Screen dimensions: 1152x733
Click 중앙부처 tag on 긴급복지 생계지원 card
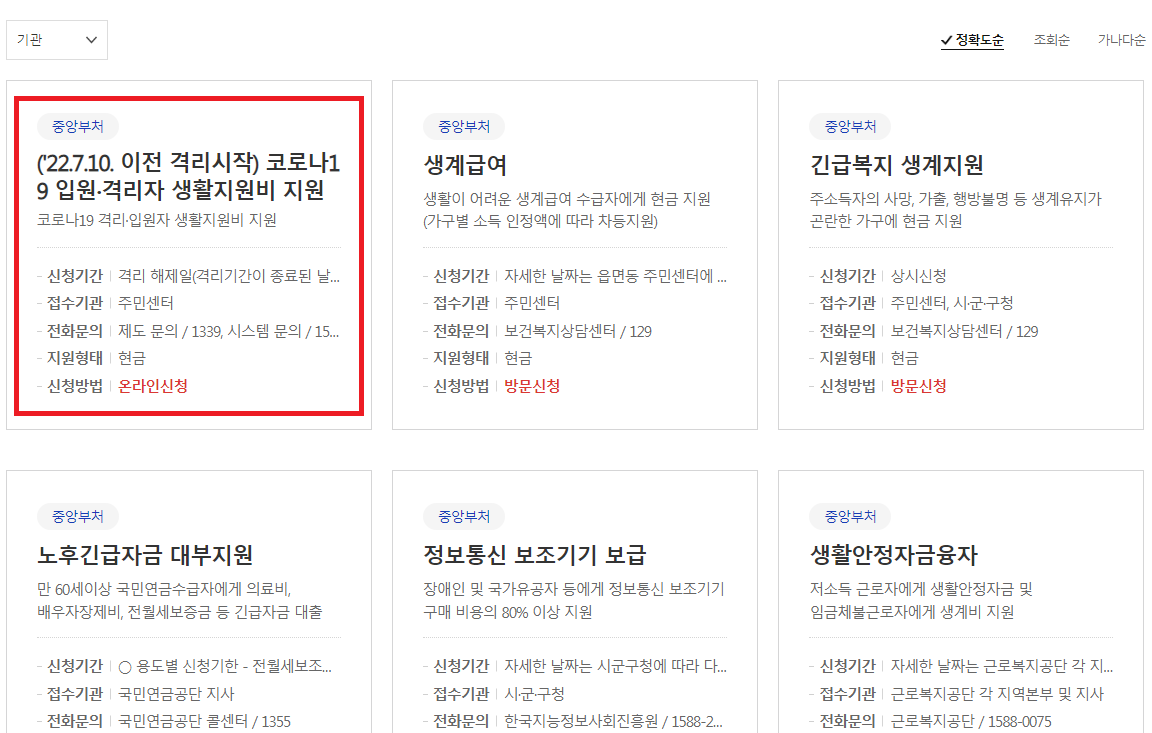850,126
